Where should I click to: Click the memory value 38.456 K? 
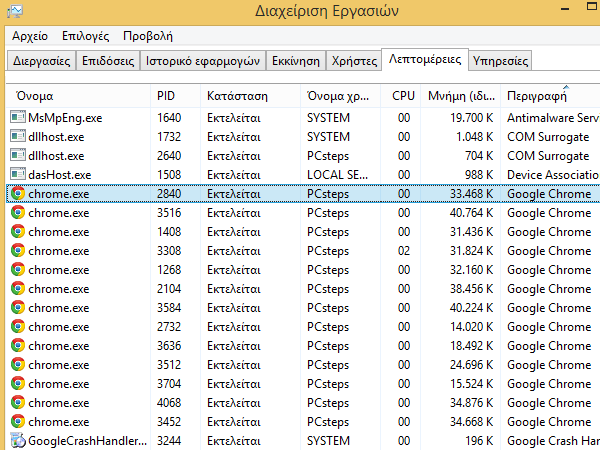pos(471,289)
